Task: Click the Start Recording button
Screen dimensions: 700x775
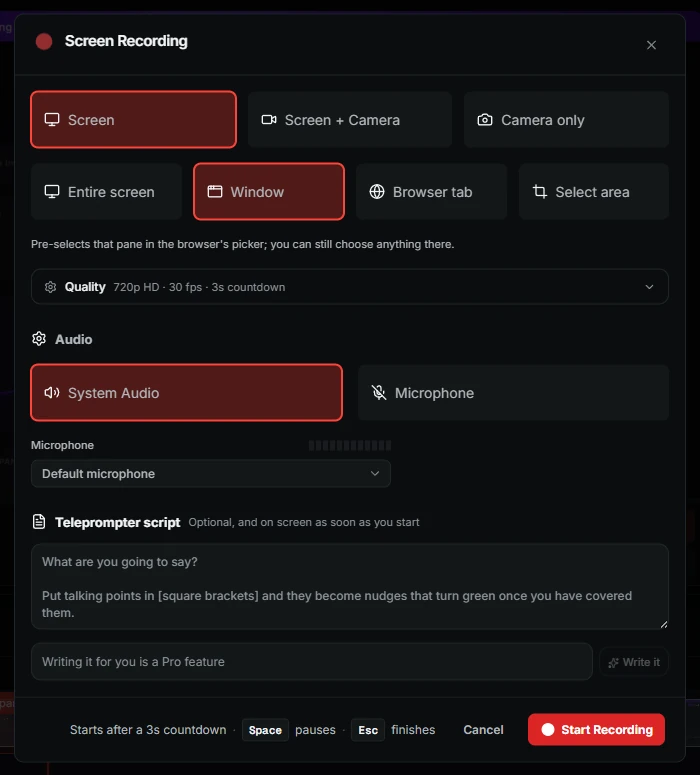Action: pyautogui.click(x=596, y=730)
